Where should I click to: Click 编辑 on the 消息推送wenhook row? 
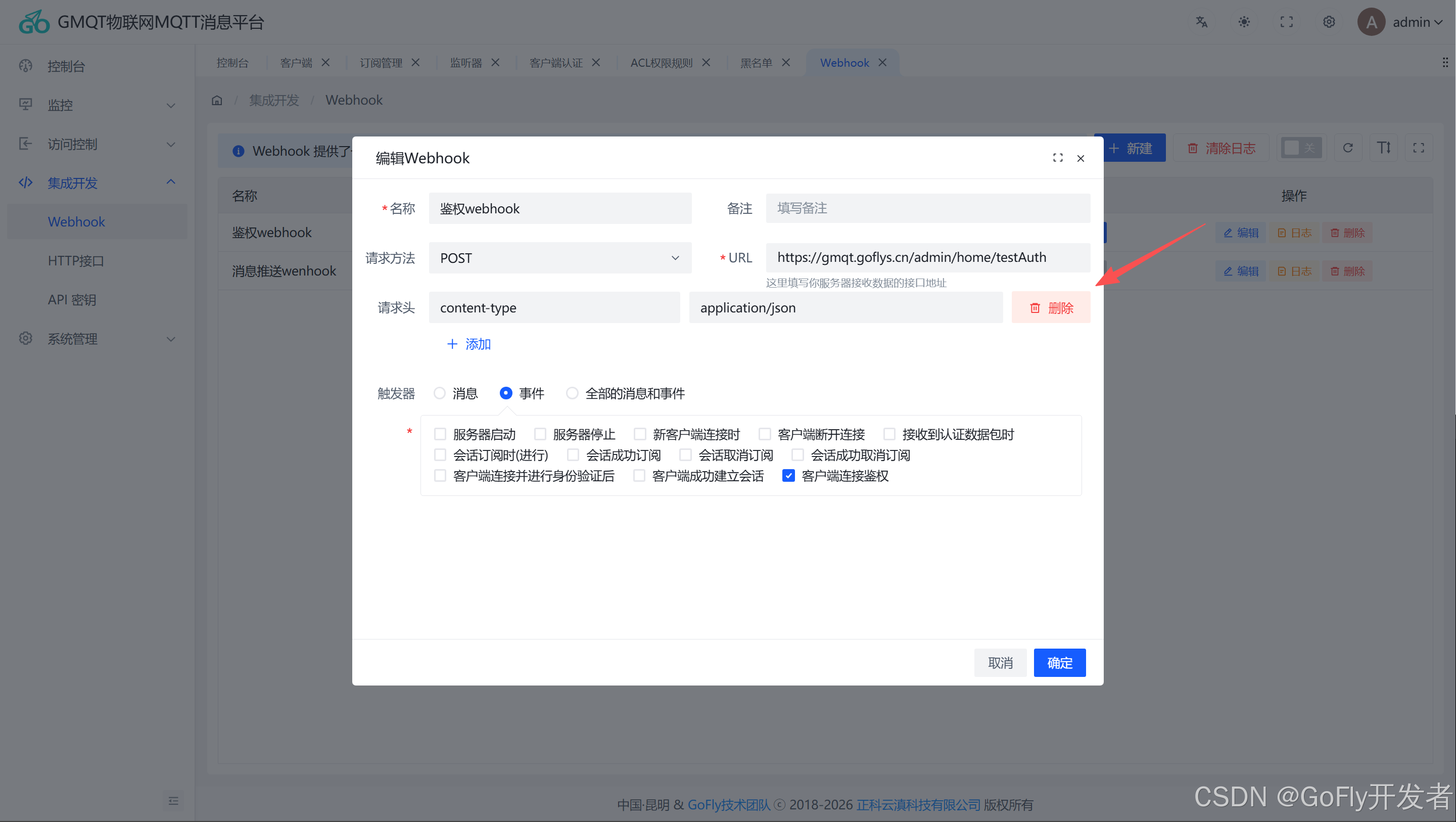point(1241,271)
